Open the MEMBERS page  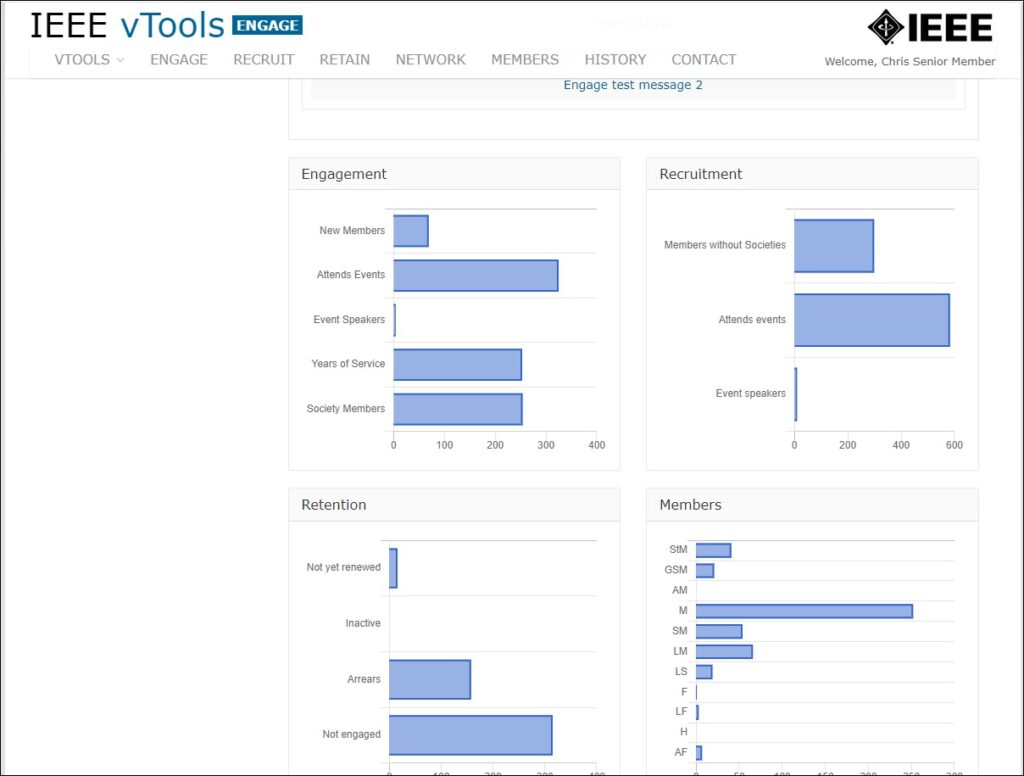(524, 60)
